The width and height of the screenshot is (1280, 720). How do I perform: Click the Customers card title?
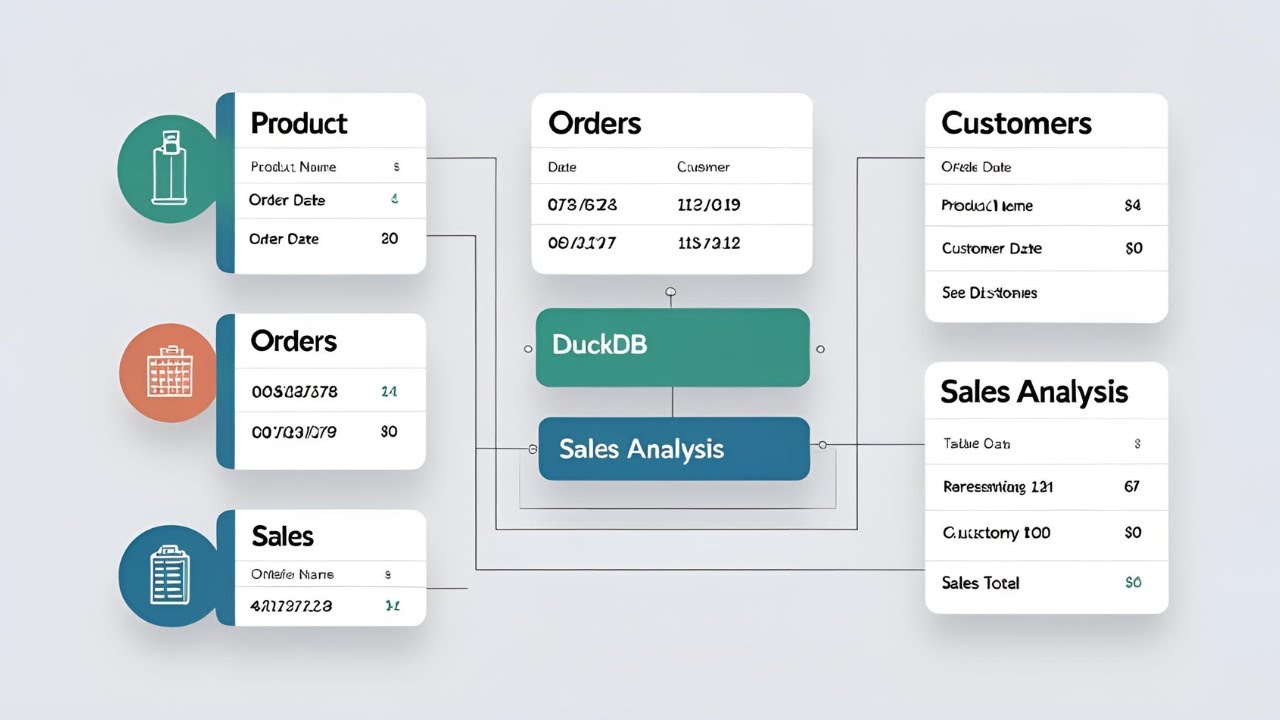tap(1016, 123)
